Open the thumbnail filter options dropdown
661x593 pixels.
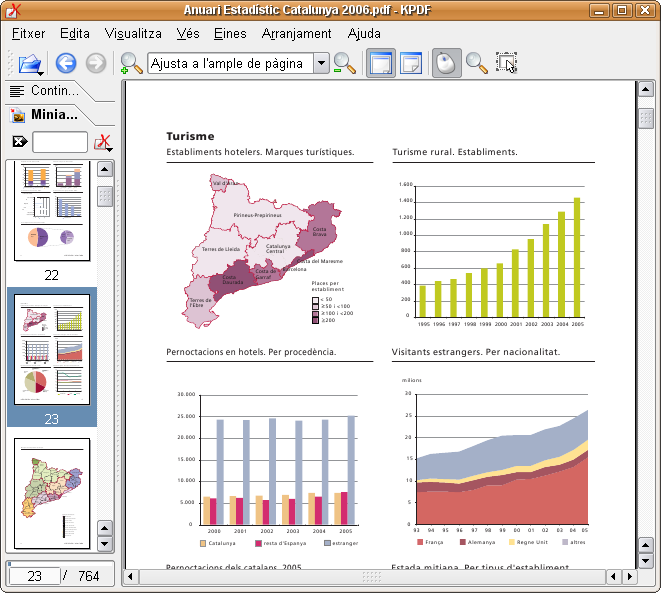[102, 142]
